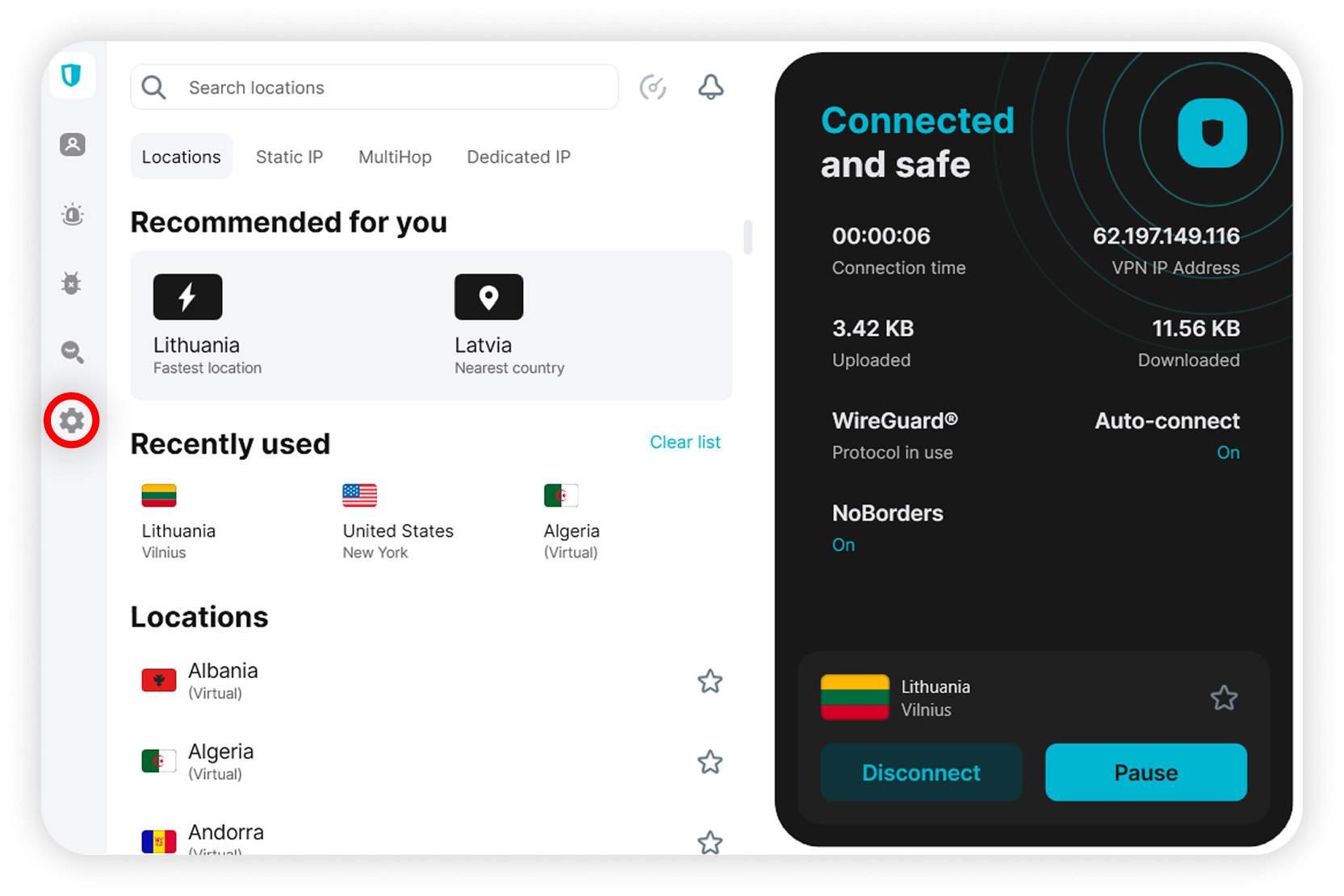Switch to the Static IP tab
The height and width of the screenshot is (896, 1344).
pos(289,156)
